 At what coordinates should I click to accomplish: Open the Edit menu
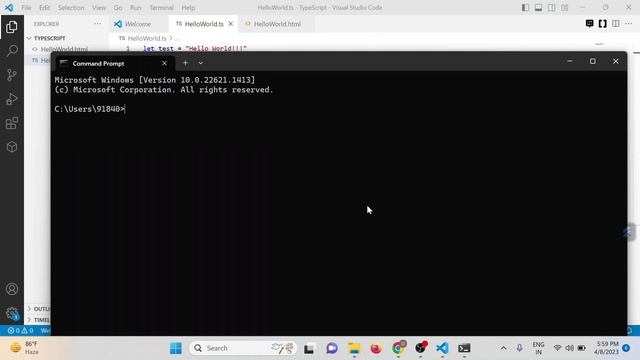44,8
